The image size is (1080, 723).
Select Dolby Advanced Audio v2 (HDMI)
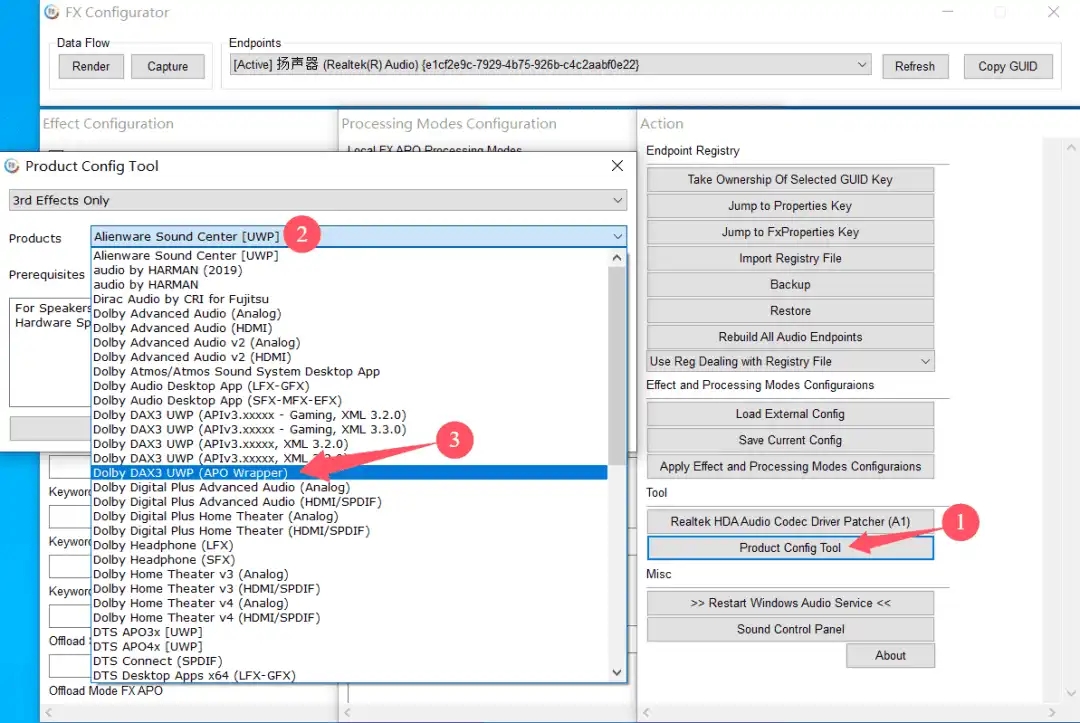(x=350, y=357)
